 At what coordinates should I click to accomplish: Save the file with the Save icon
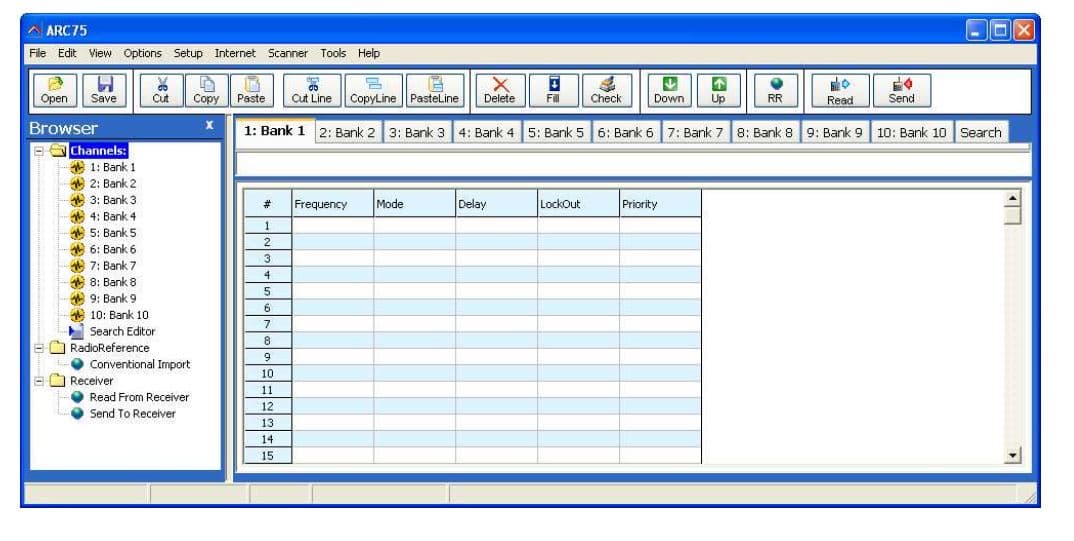pyautogui.click(x=104, y=90)
